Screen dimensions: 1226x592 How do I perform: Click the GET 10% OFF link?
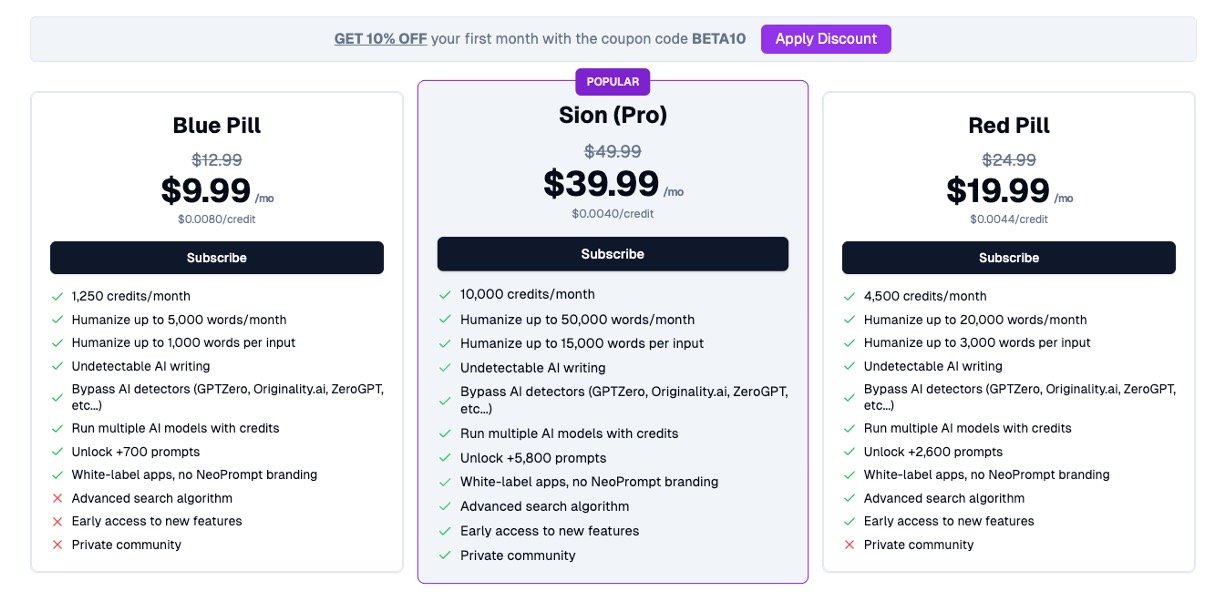(380, 39)
